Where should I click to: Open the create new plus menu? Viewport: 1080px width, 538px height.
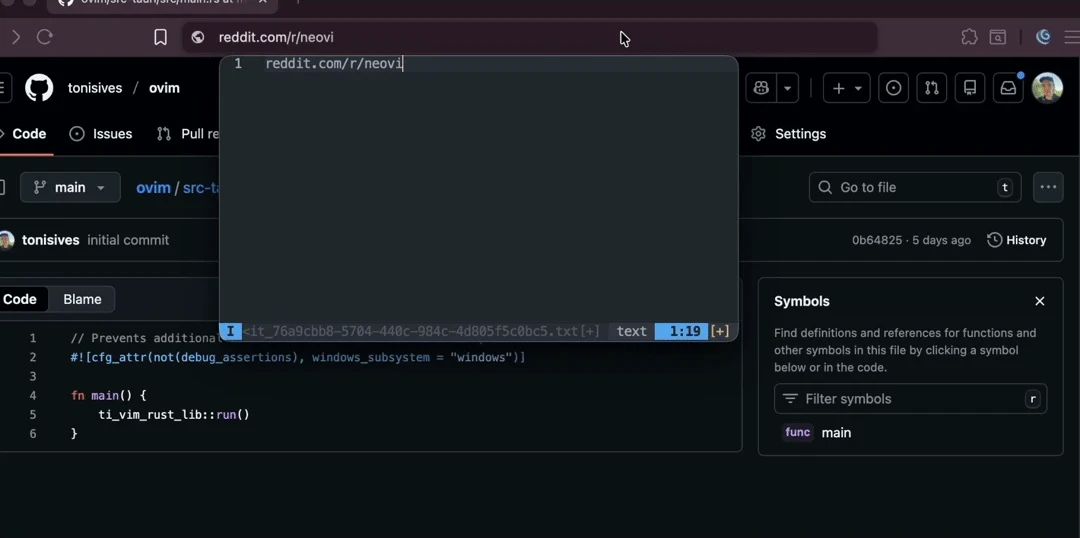[847, 88]
